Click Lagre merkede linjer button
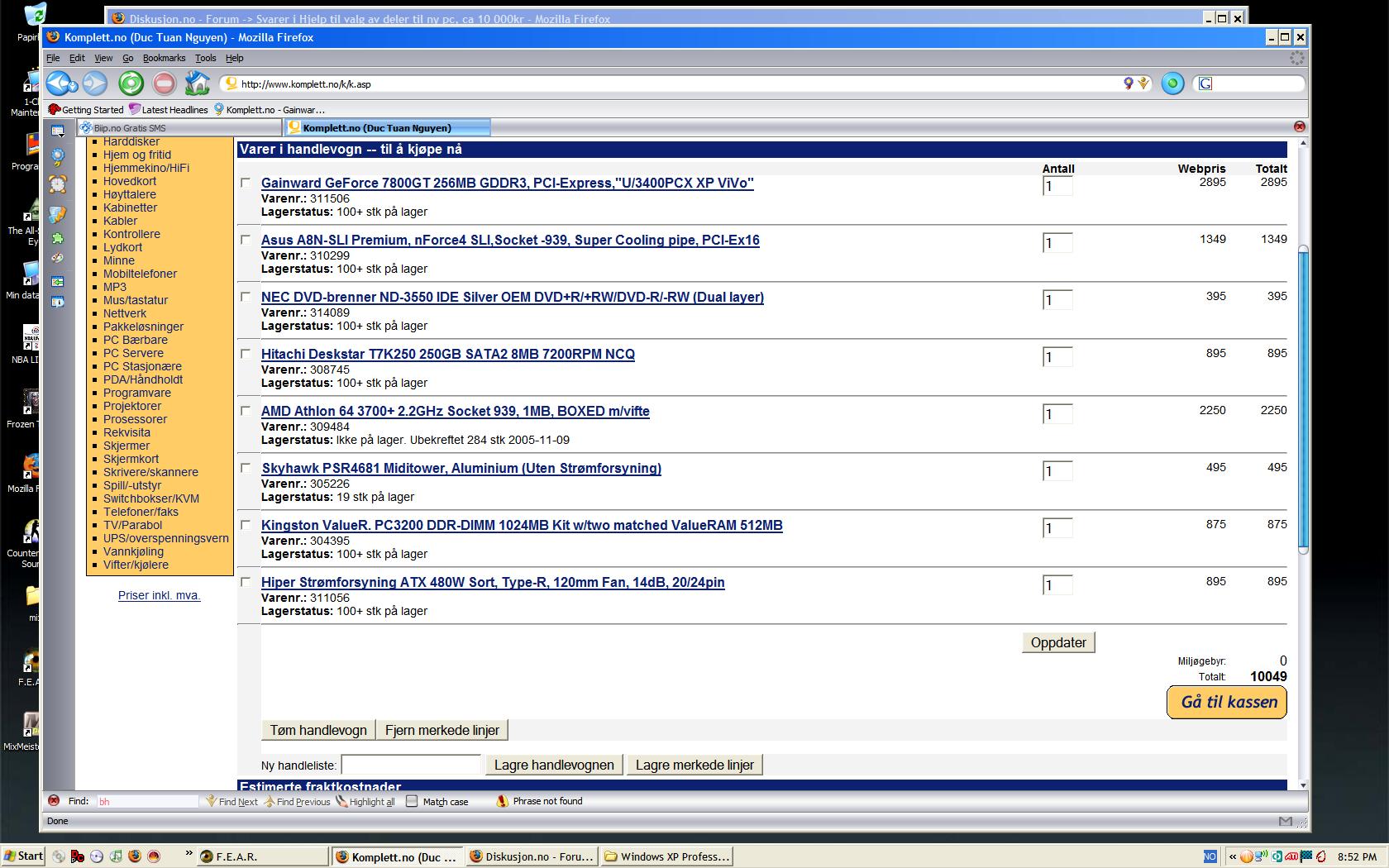Viewport: 1389px width, 868px height. point(694,765)
